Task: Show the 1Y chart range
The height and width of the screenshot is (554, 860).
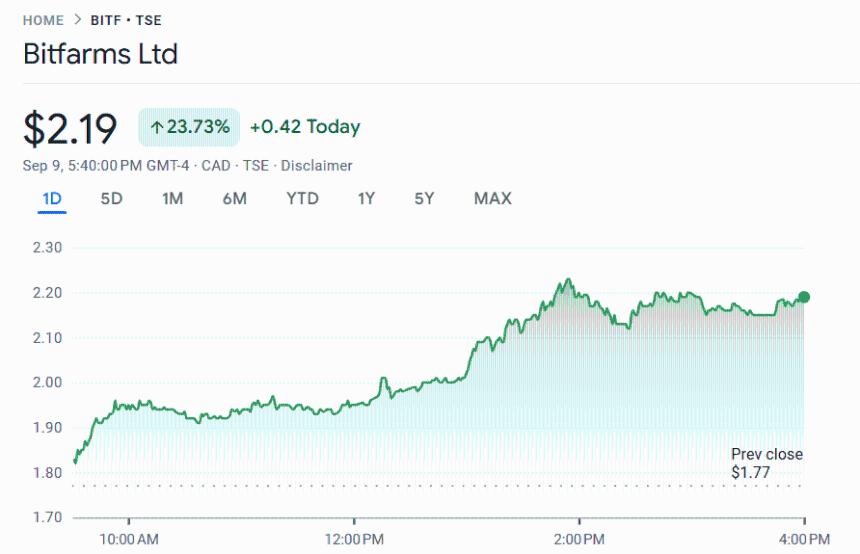Action: [366, 198]
